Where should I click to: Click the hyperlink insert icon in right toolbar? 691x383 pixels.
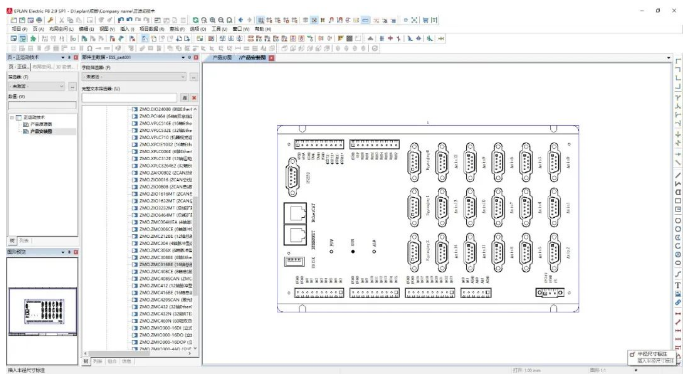678,302
